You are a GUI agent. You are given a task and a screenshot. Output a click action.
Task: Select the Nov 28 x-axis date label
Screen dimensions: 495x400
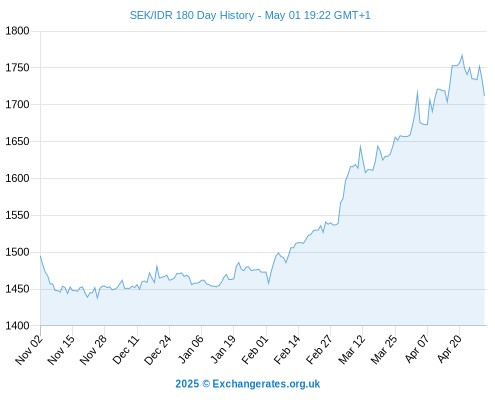[93, 350]
